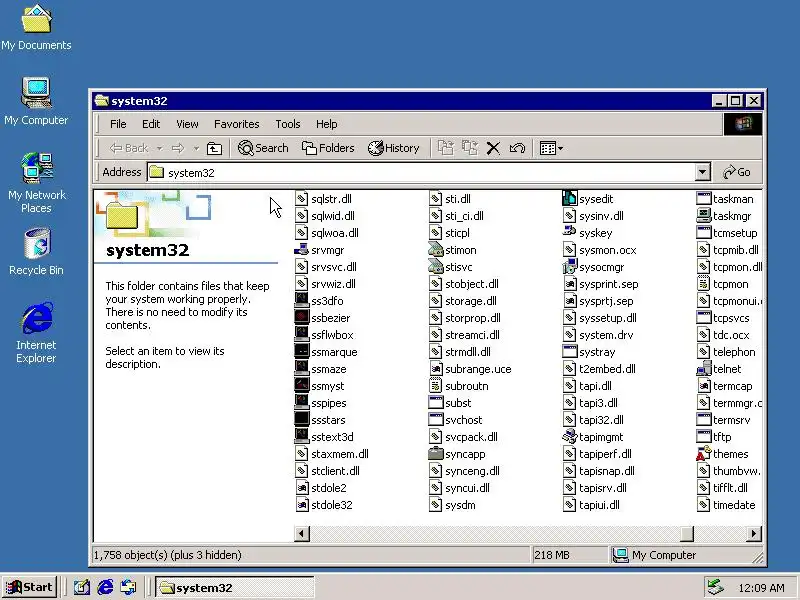Launch Internet Explorer from quick launch

tap(105, 587)
